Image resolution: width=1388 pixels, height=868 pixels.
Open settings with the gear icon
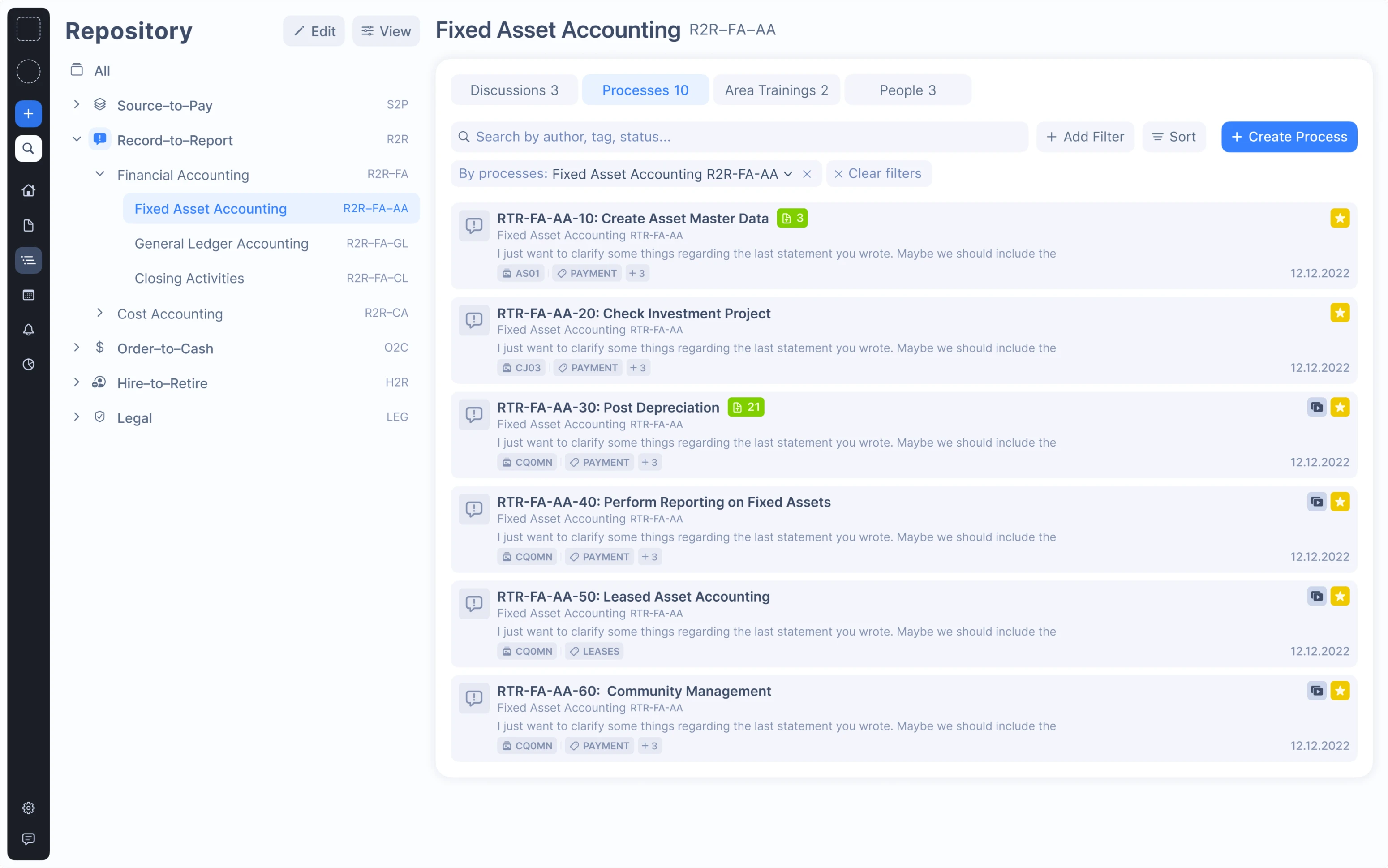[x=28, y=807]
